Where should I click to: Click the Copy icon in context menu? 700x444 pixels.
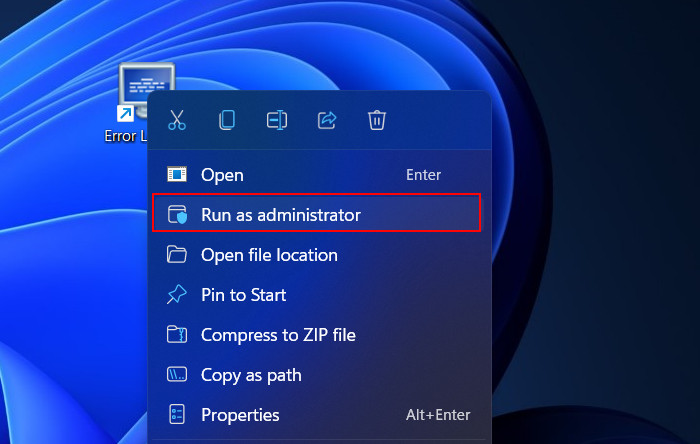[x=227, y=120]
